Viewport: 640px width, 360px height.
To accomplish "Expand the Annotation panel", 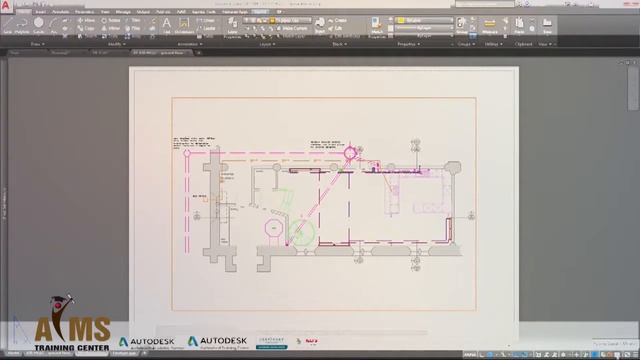I will point(190,44).
